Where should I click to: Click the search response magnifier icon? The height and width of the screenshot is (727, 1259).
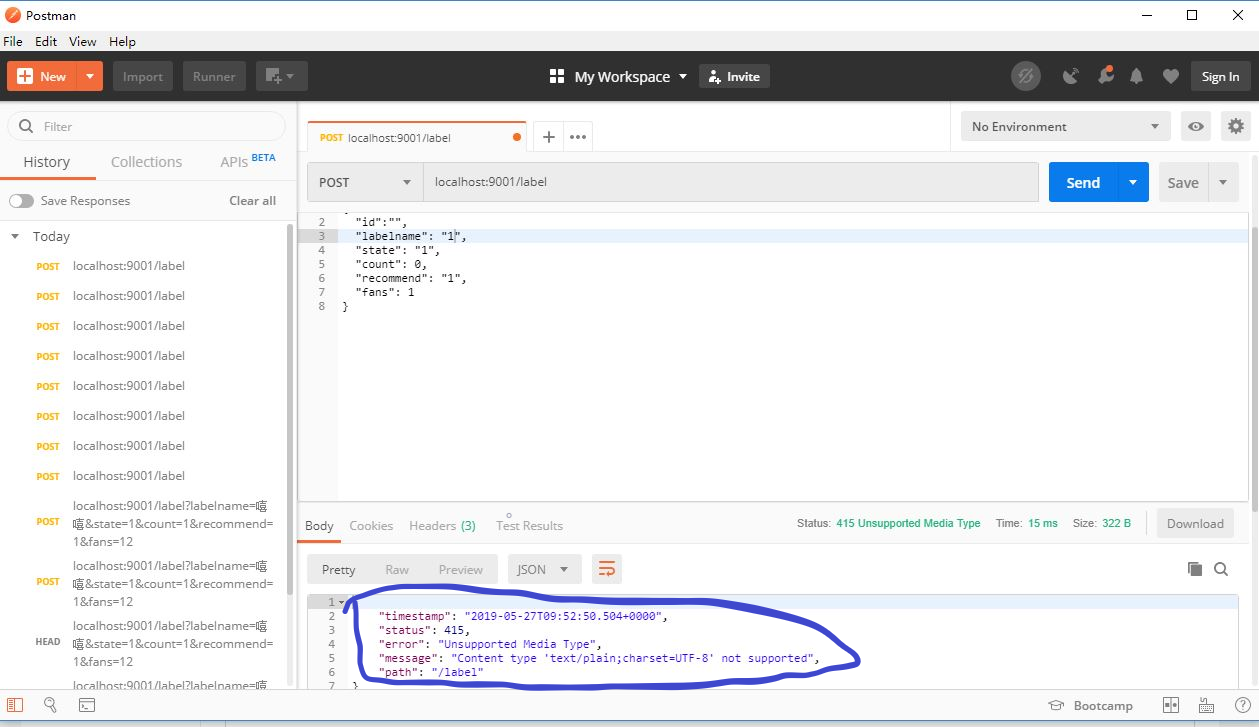pyautogui.click(x=1221, y=569)
